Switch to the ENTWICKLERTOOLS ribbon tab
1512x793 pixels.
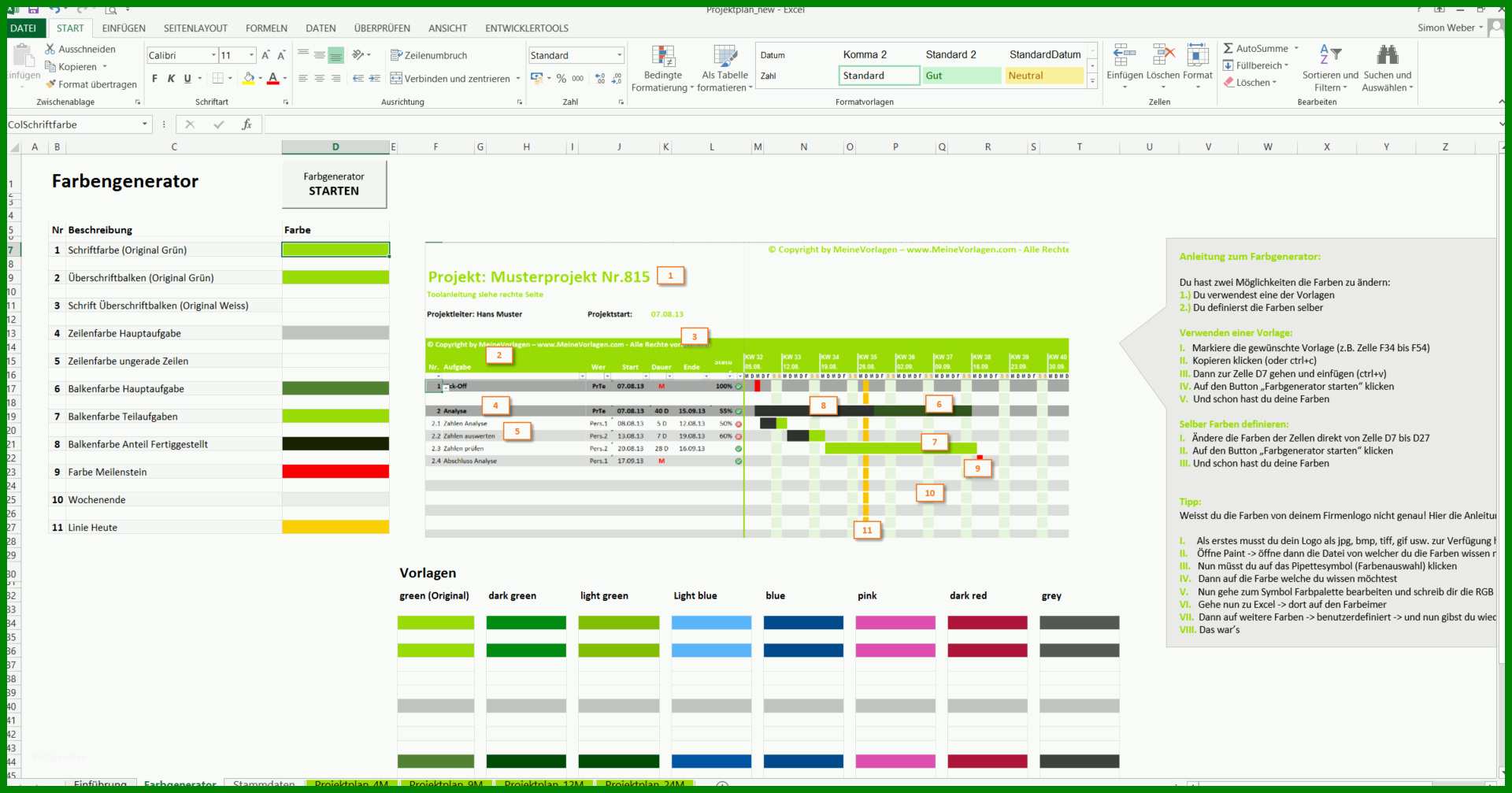(x=527, y=28)
